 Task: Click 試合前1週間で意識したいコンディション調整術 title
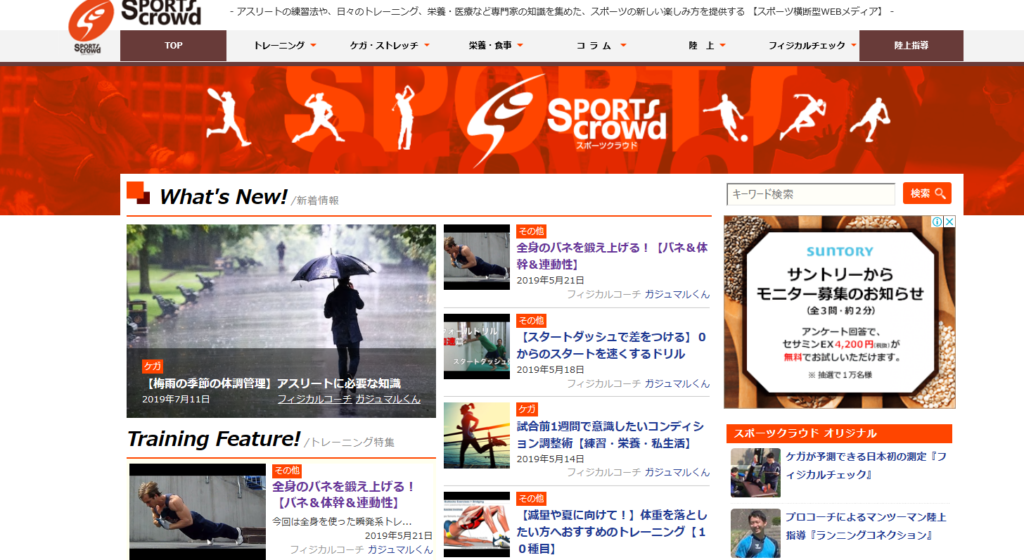pos(610,435)
